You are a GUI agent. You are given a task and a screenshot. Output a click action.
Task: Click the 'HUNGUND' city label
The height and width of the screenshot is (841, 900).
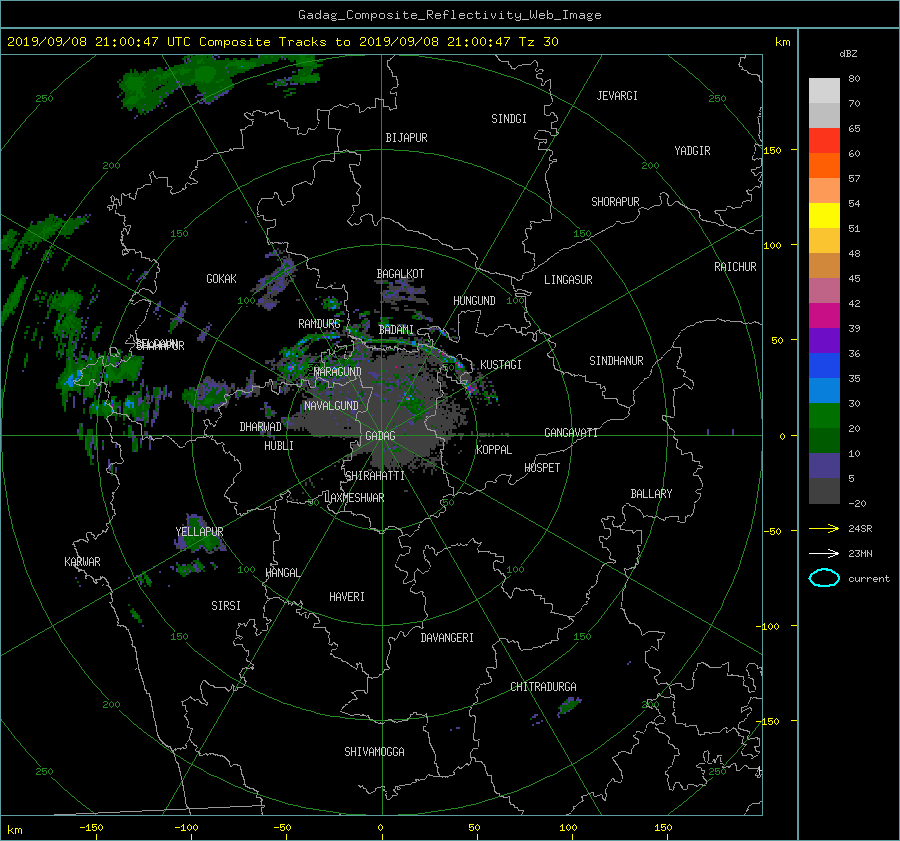click(474, 301)
